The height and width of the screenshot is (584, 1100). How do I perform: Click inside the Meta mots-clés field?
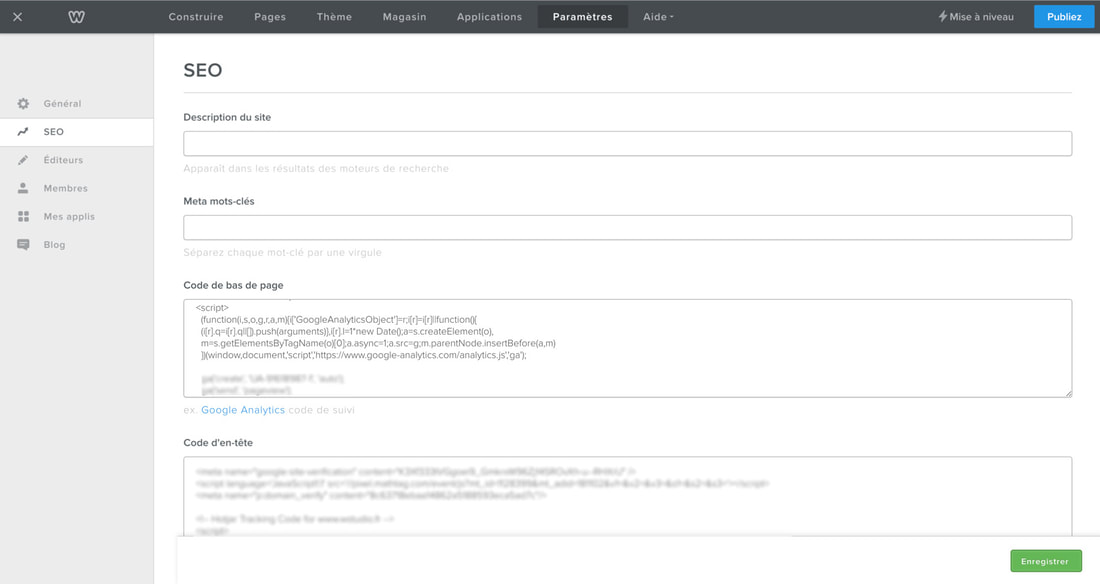point(627,227)
